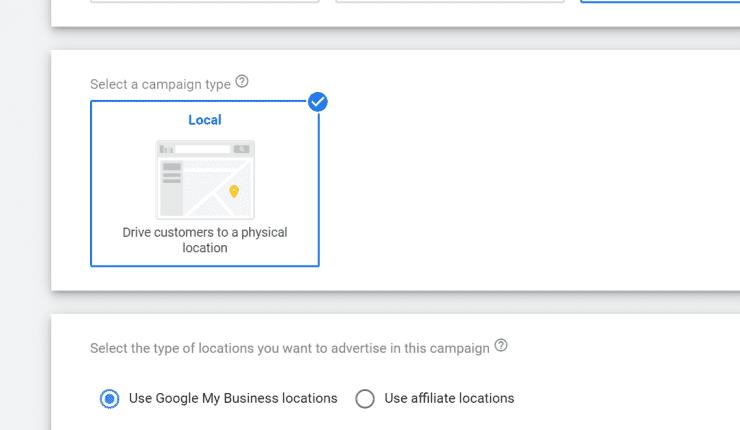This screenshot has height=430, width=740.
Task: Click the "Use Google My Business locations" label
Action: 233,398
